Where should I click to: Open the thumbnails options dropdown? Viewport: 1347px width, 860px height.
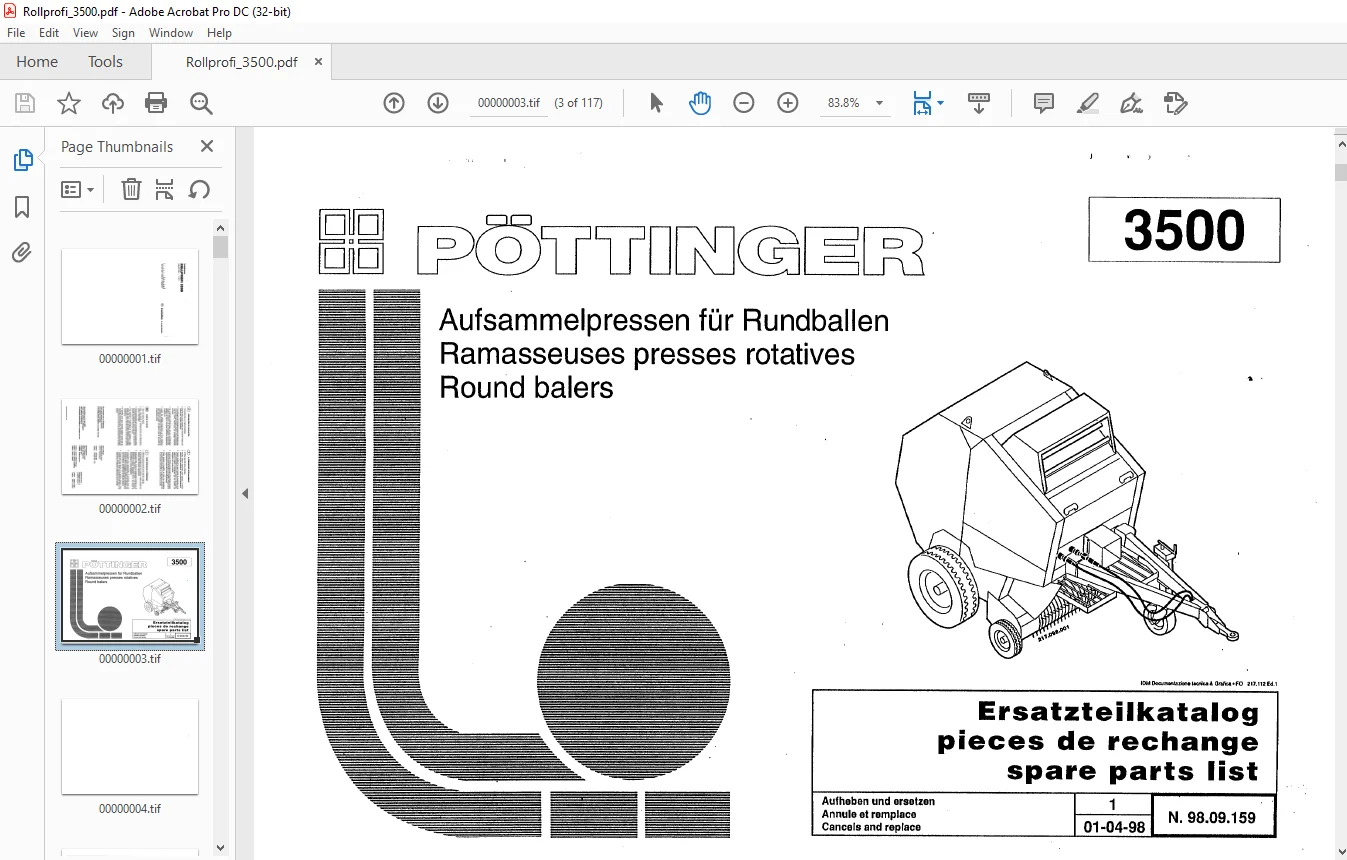pyautogui.click(x=78, y=189)
